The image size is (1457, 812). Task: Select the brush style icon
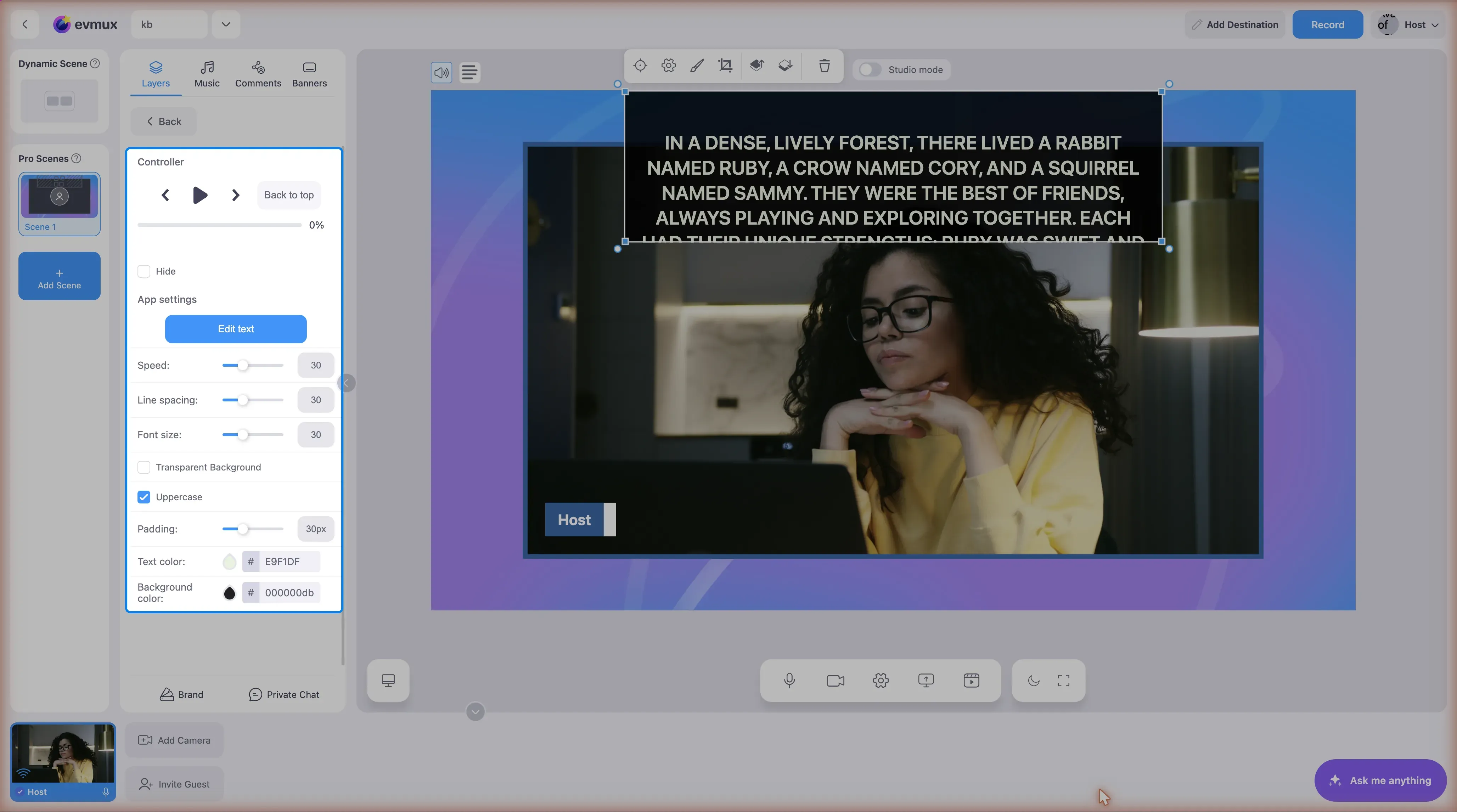(697, 66)
